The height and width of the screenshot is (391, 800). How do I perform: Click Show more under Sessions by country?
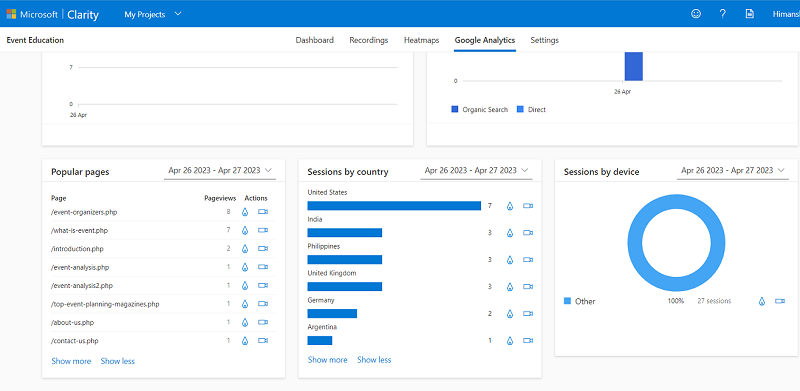[x=328, y=360]
